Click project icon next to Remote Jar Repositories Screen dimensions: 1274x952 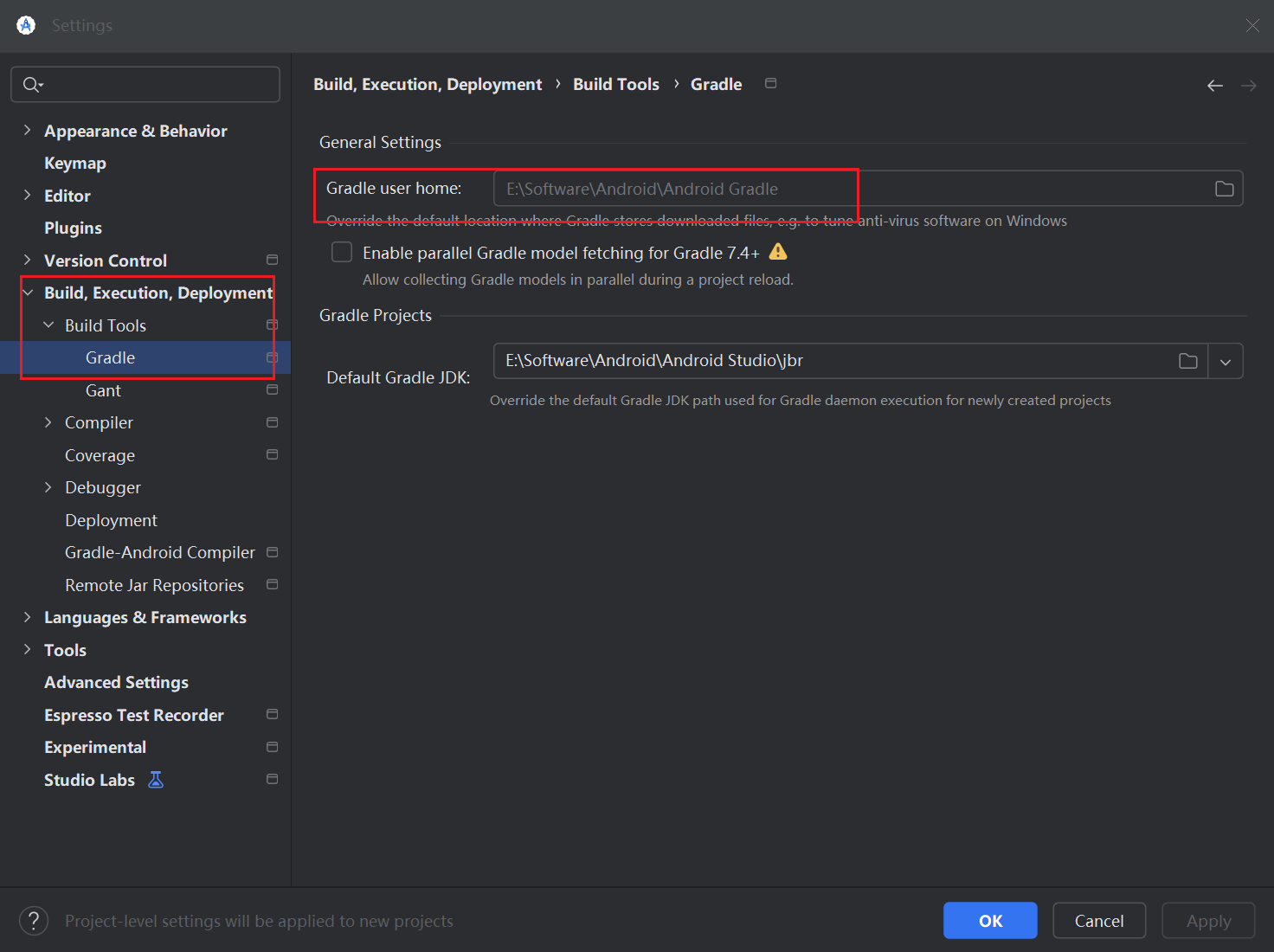[x=272, y=584]
